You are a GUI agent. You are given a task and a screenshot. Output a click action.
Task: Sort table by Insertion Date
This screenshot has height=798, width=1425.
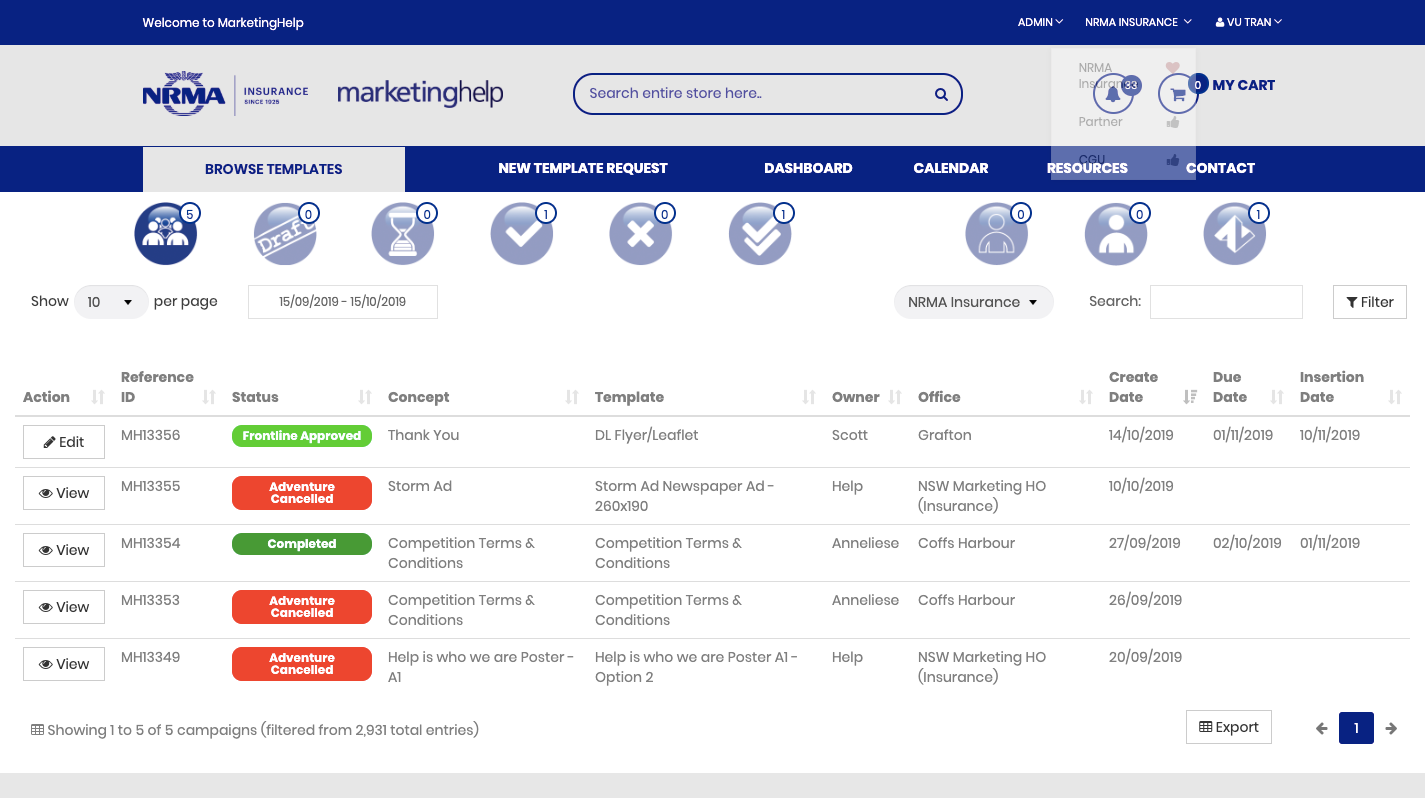(x=1350, y=387)
